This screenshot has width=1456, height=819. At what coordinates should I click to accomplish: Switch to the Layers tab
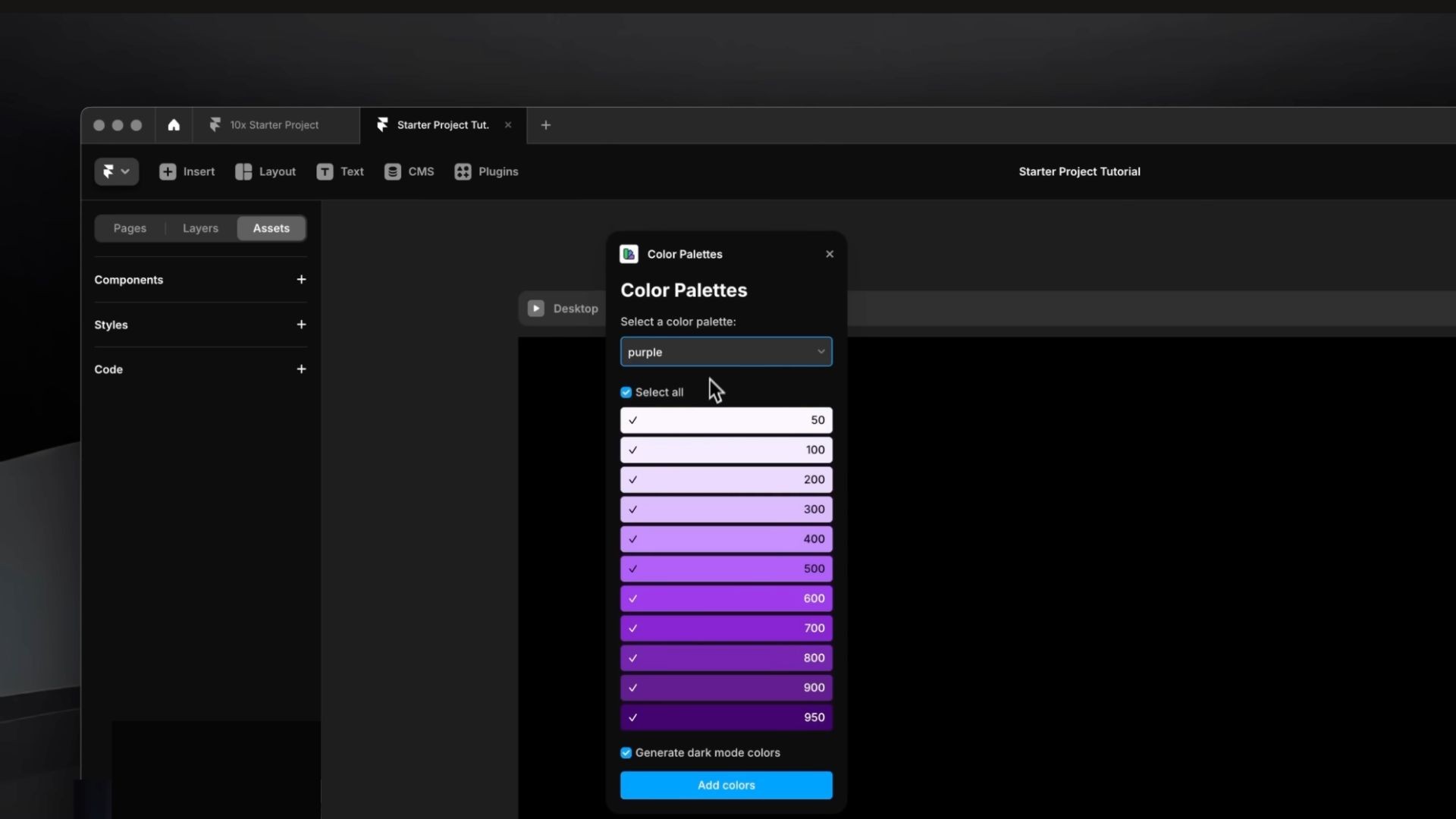point(200,227)
